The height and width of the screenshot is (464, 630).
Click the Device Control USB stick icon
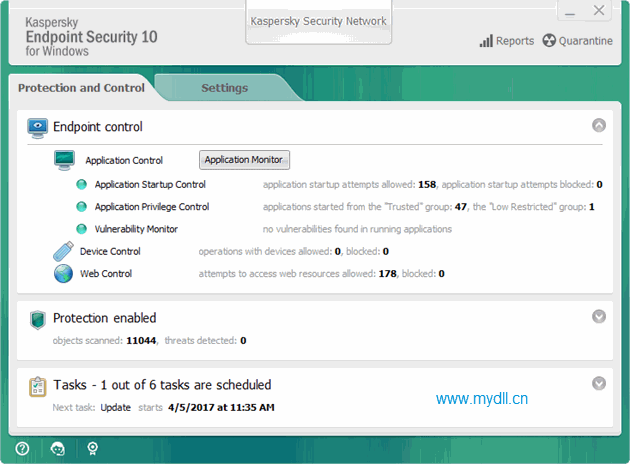pos(63,251)
